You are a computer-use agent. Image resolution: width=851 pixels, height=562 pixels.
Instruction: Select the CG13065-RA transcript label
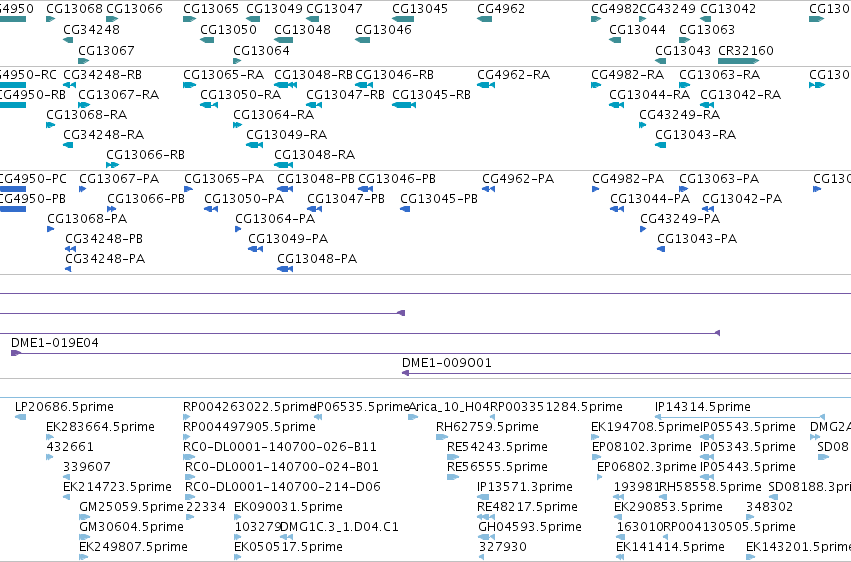(x=224, y=75)
